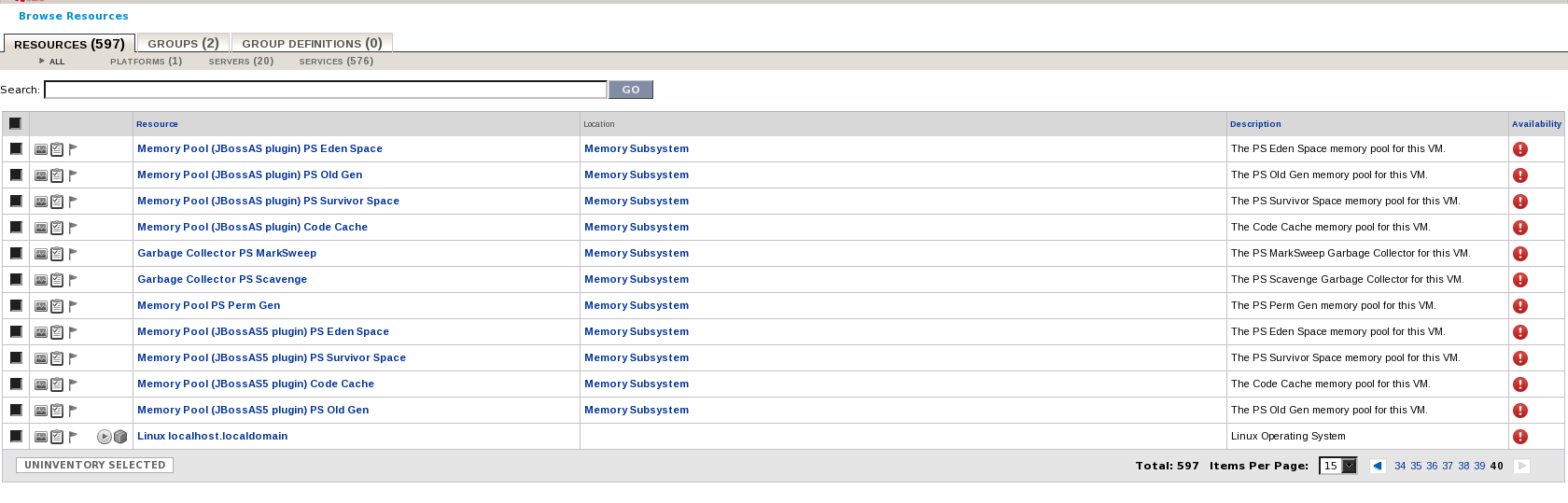Filter resources by Servers (20)
This screenshot has height=503, width=1568.
[x=241, y=62]
